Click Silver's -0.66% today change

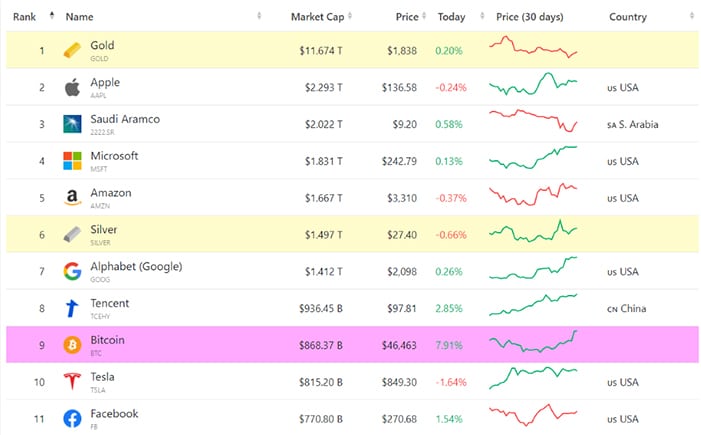[x=451, y=235]
